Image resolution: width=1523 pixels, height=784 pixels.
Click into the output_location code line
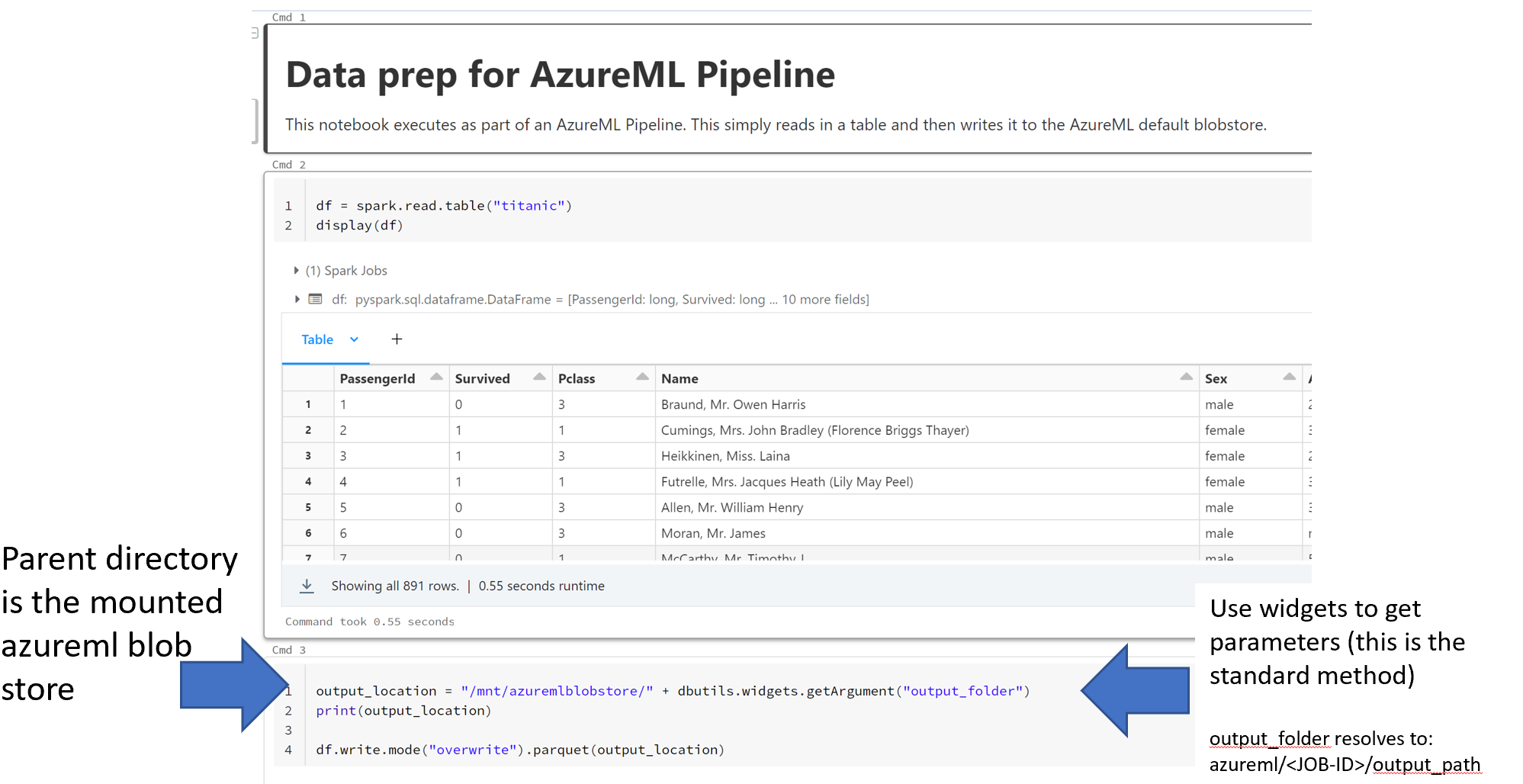[x=671, y=691]
